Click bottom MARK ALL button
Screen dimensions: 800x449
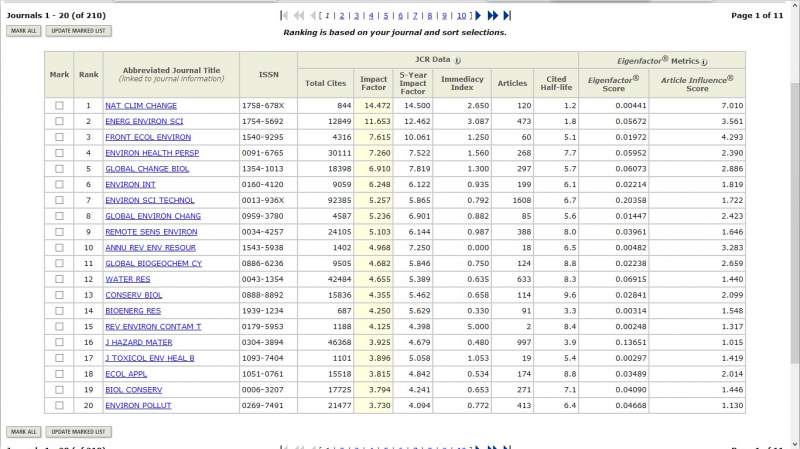coord(23,432)
